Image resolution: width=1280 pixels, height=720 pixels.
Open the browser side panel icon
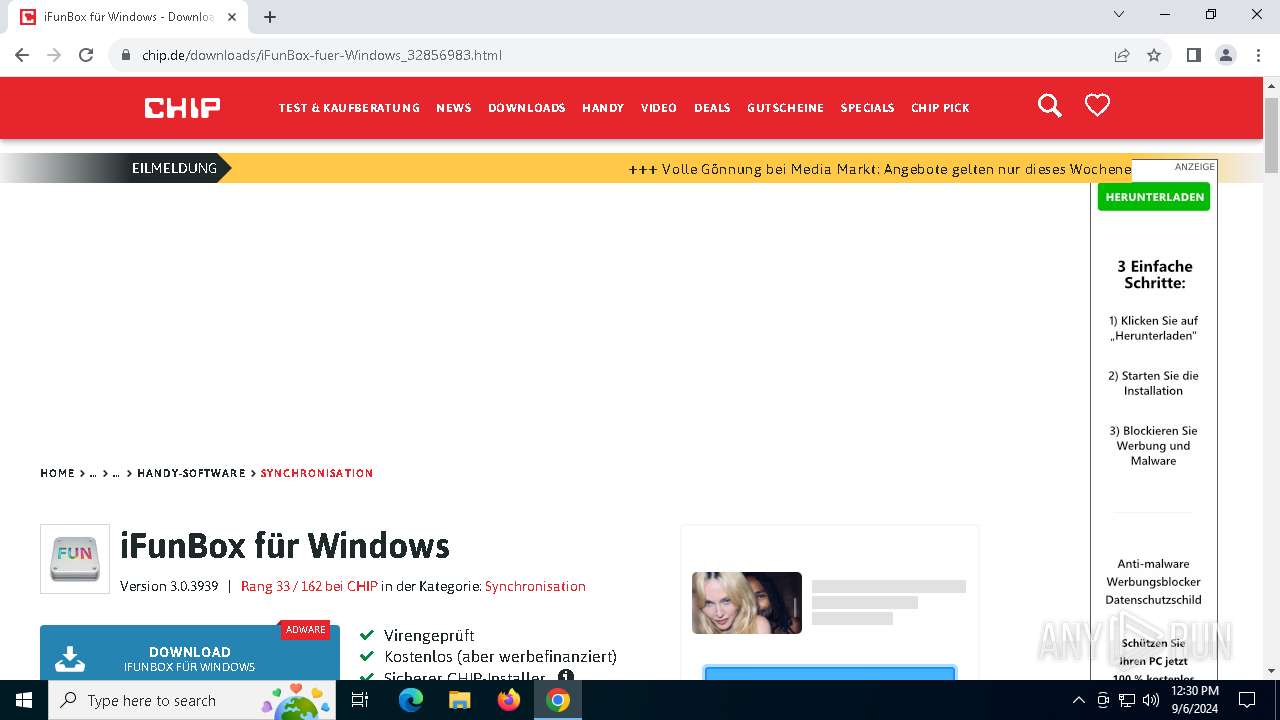pos(1194,55)
